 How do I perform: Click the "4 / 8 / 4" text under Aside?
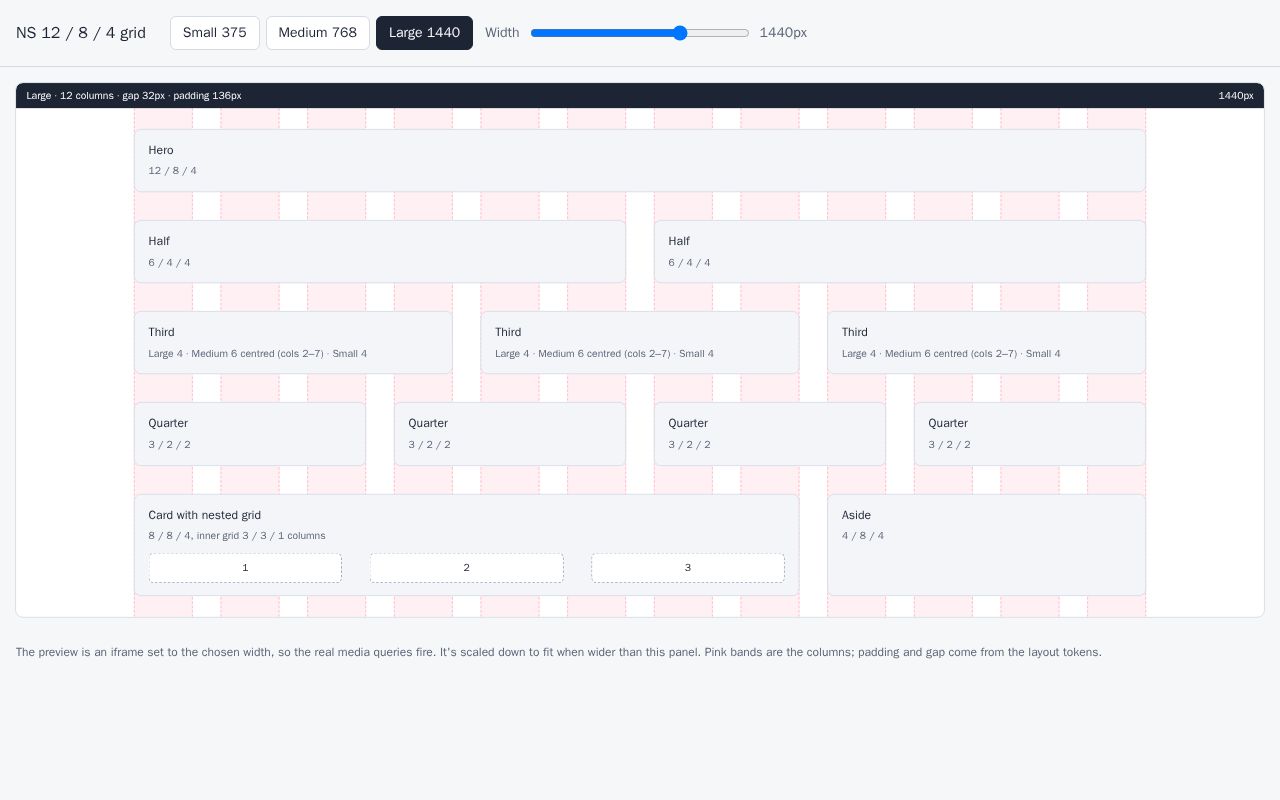tap(863, 536)
